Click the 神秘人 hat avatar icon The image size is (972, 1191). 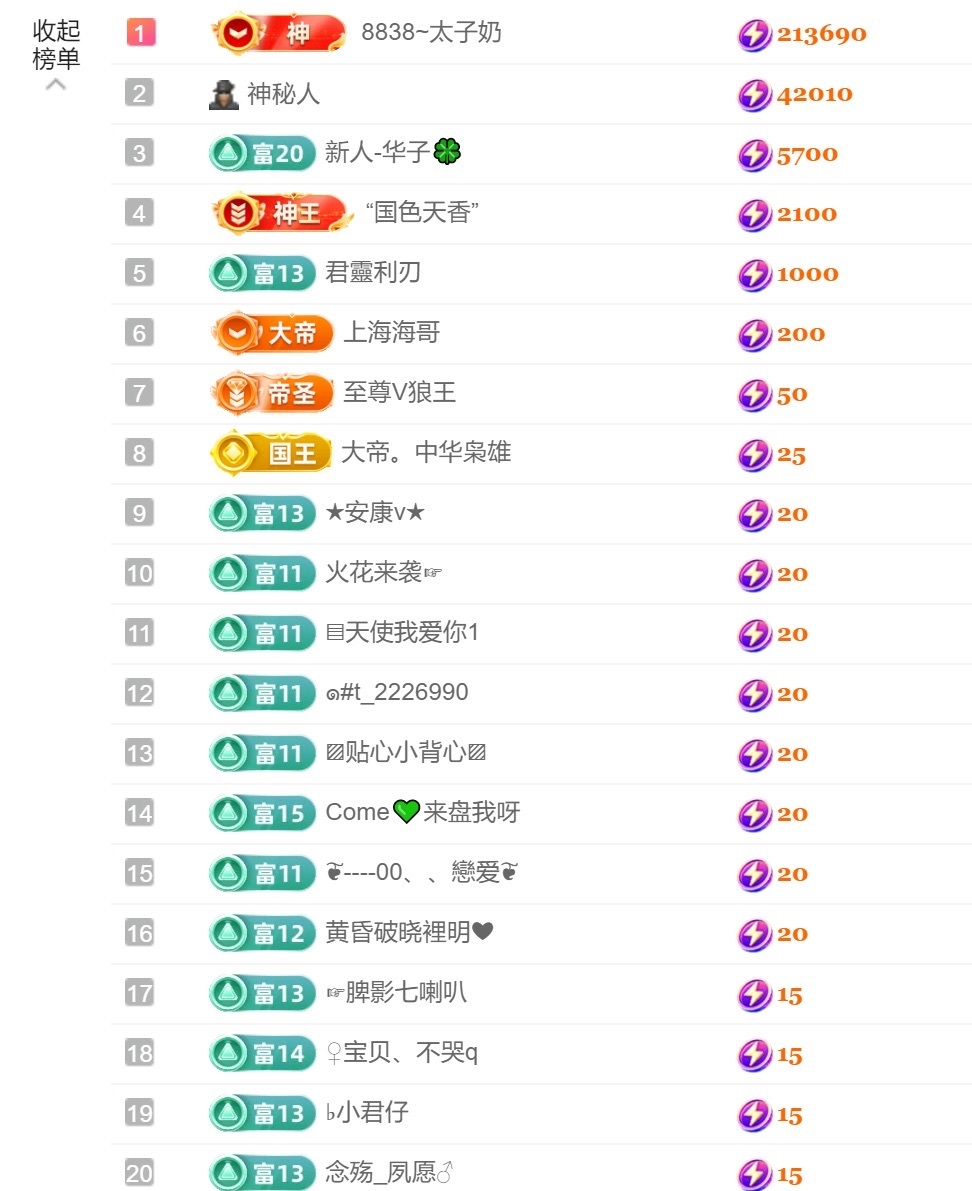click(223, 94)
